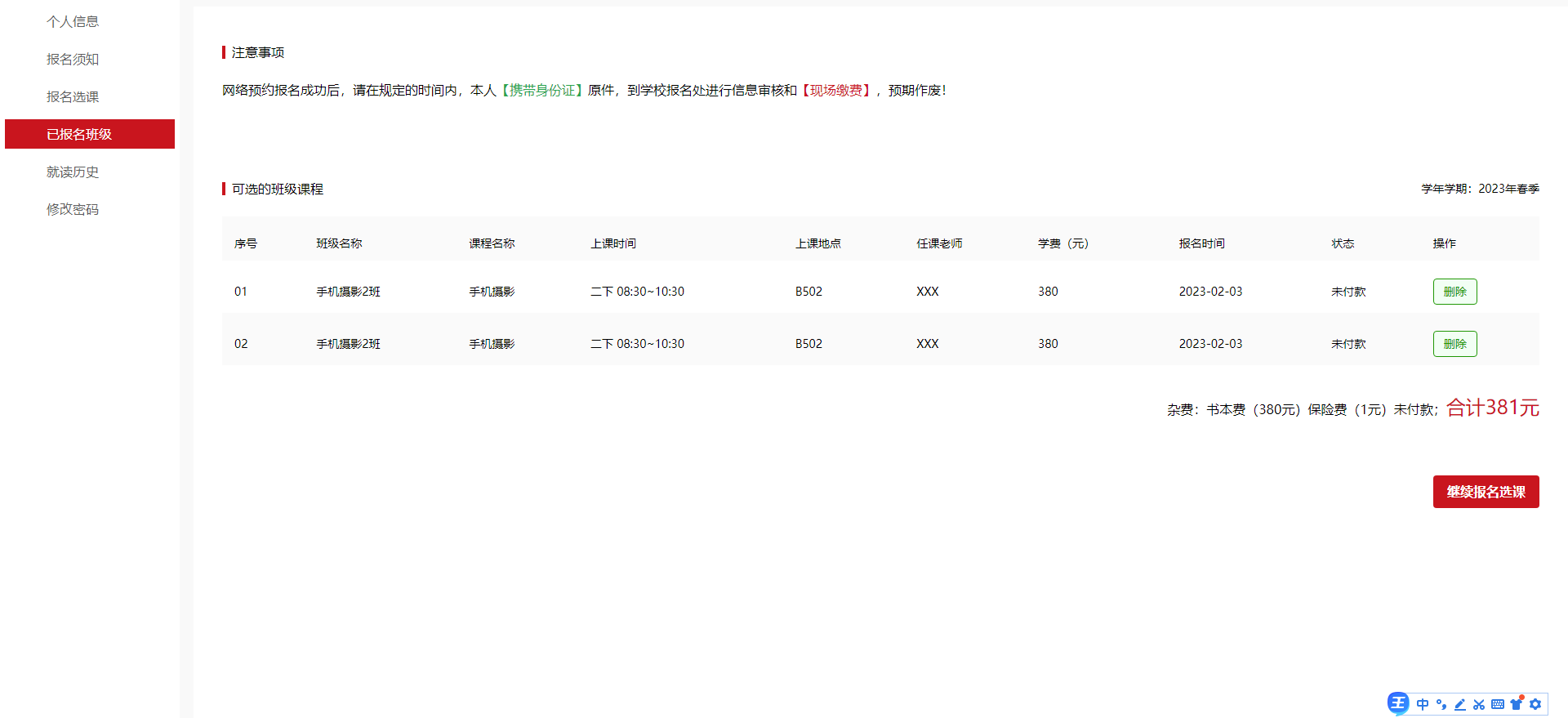Click the 任课老师 column header
1568x718 pixels.
(939, 243)
